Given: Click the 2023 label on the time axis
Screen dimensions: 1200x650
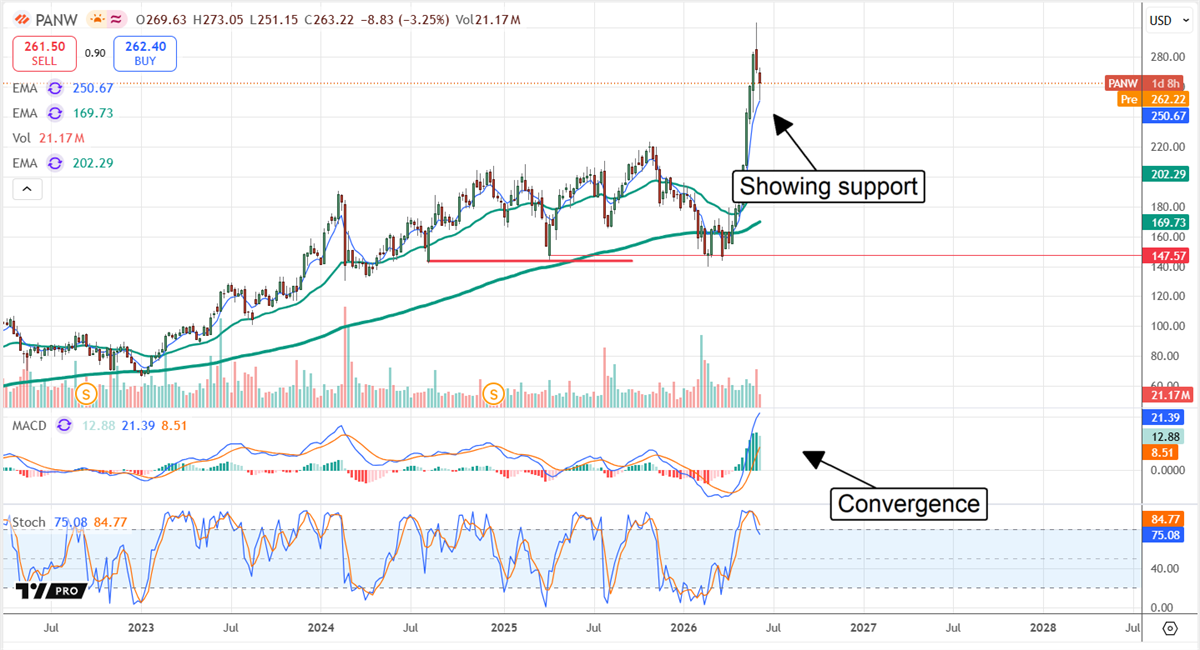Looking at the screenshot, I should point(141,628).
